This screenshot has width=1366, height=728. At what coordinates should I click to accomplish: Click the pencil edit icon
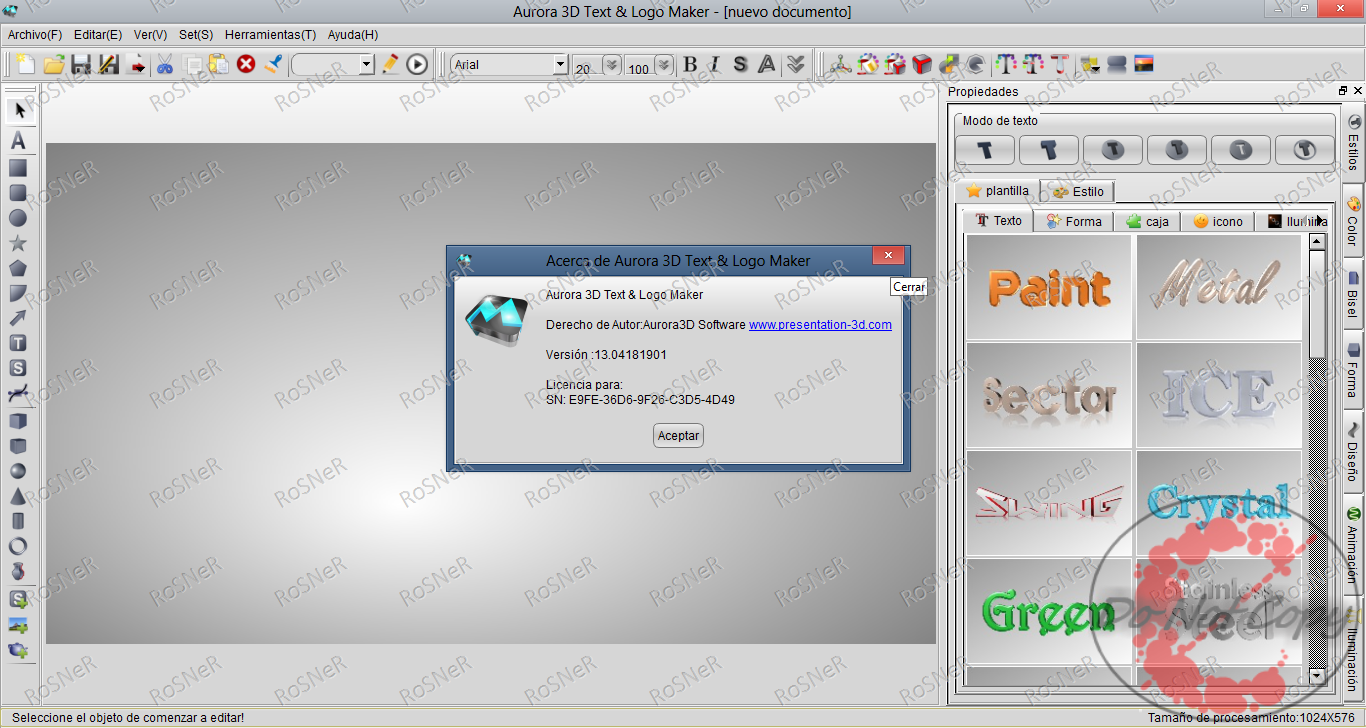390,65
